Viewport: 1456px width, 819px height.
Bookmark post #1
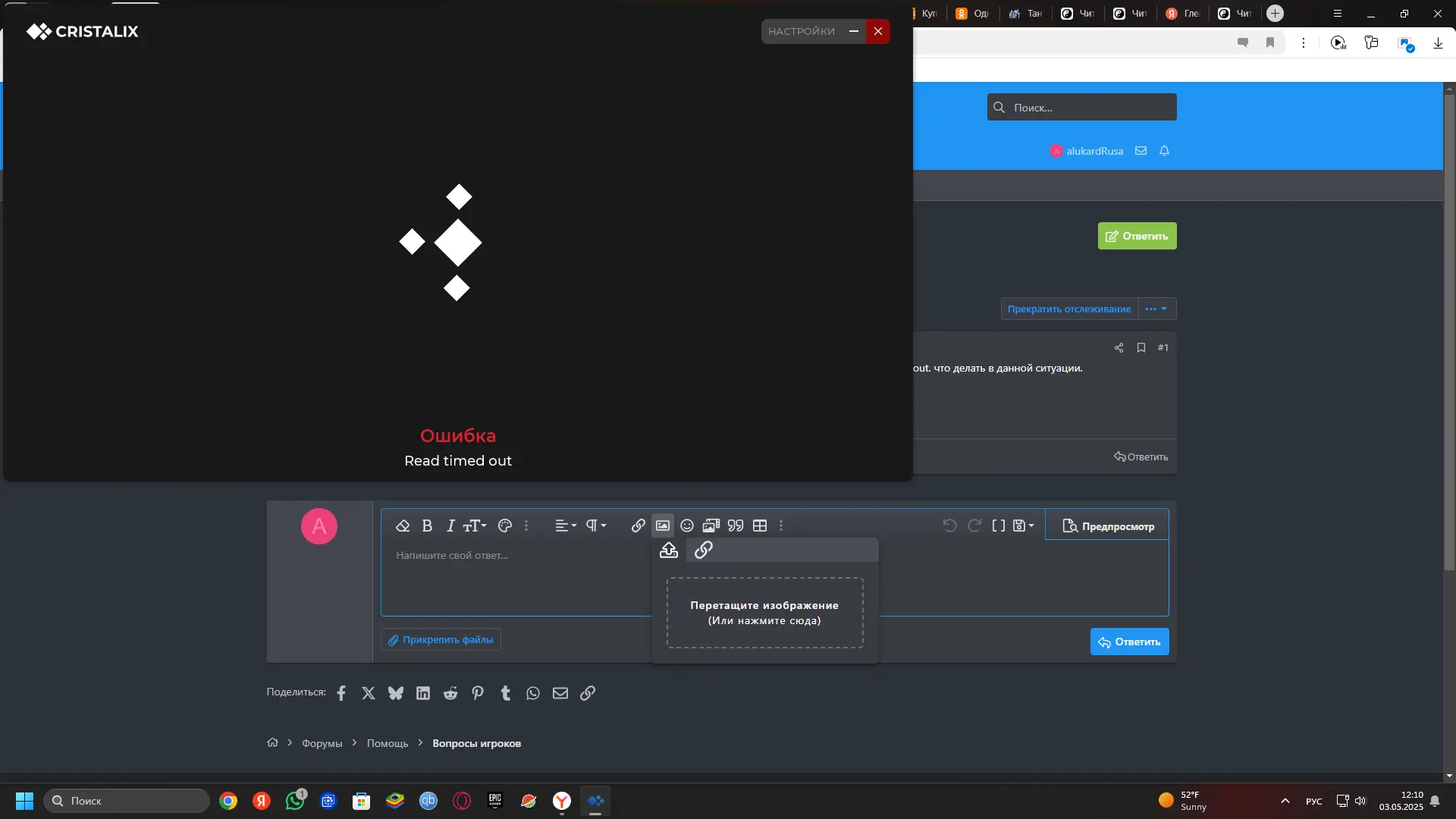coord(1141,347)
